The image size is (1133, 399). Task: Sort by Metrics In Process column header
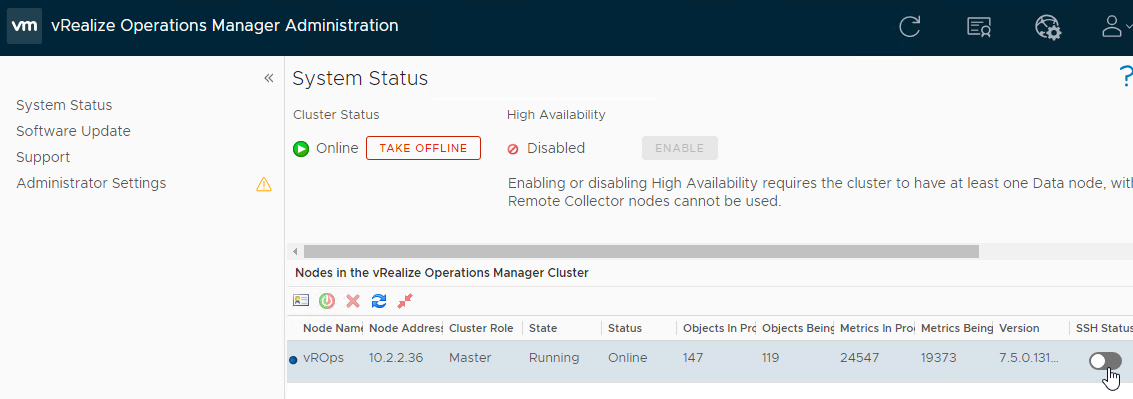[877, 328]
